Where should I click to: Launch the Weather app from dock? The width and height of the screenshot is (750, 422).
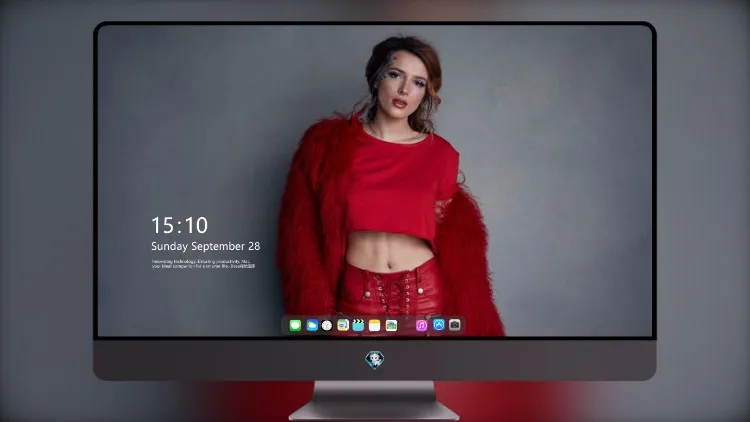[x=312, y=325]
